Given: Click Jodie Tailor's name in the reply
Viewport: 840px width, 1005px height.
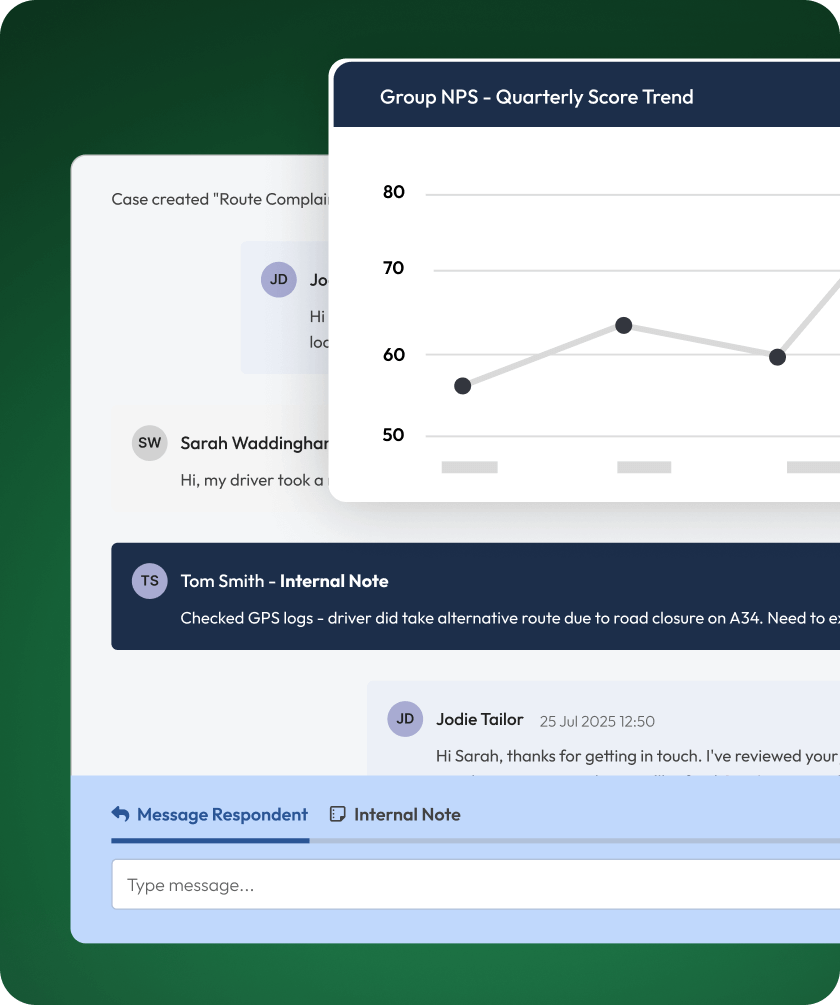Looking at the screenshot, I should [x=479, y=719].
